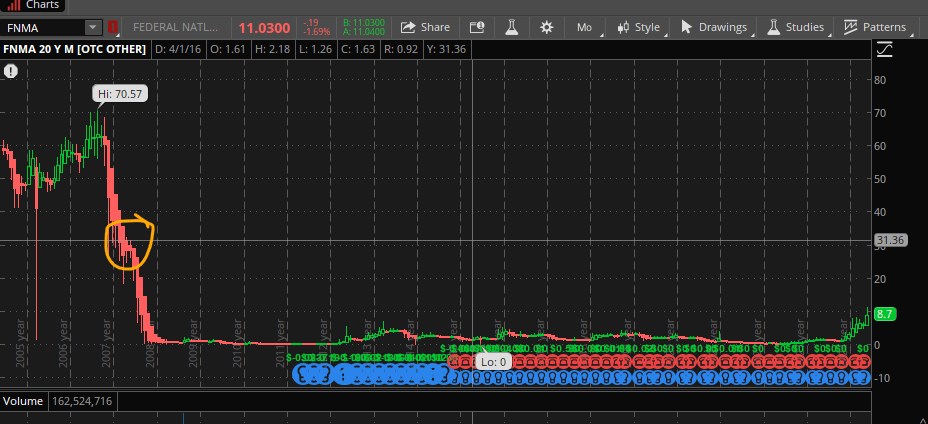
Task: Click the quick time frames icon
Action: (477, 27)
